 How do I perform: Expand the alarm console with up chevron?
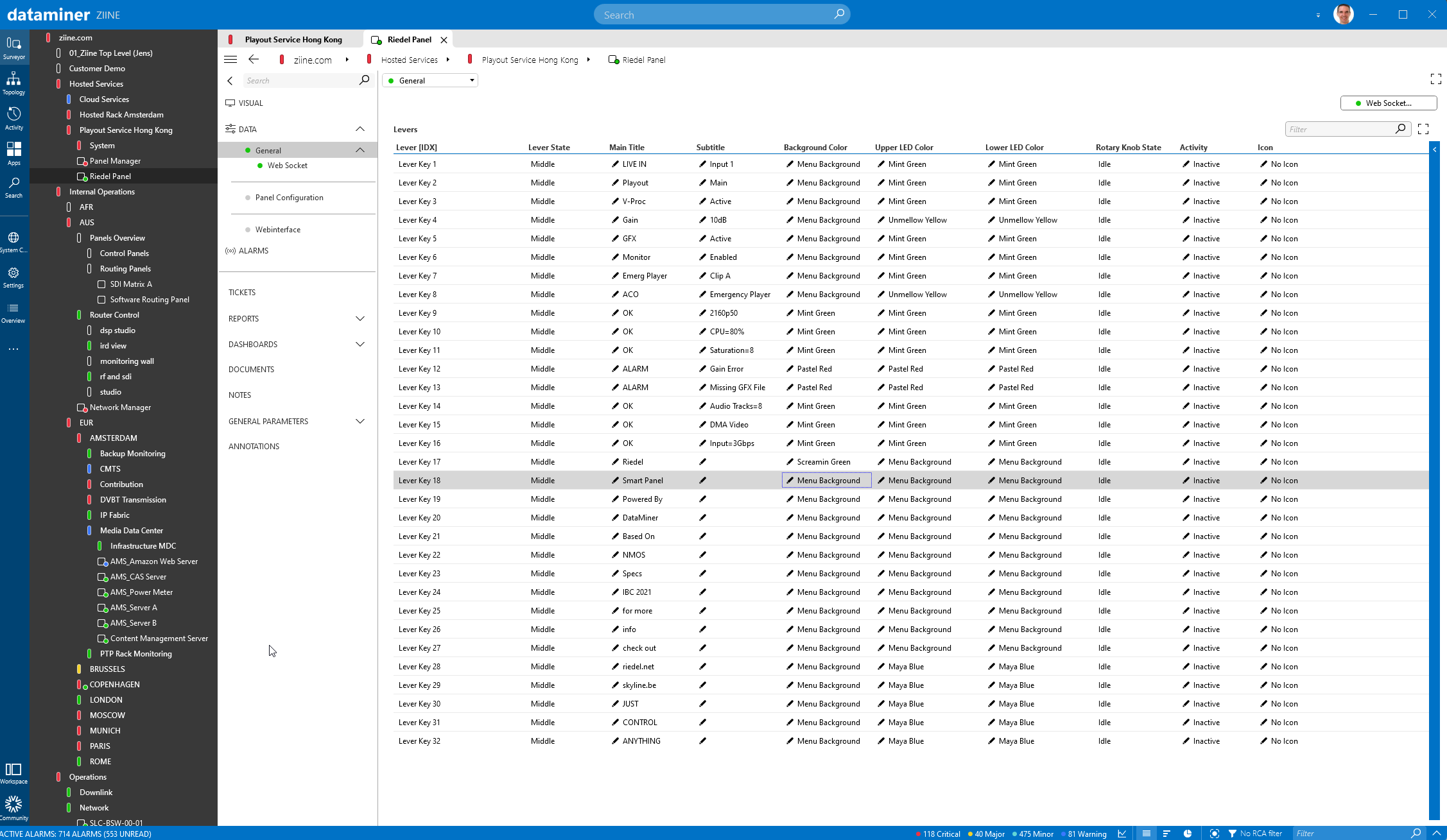click(x=1437, y=834)
